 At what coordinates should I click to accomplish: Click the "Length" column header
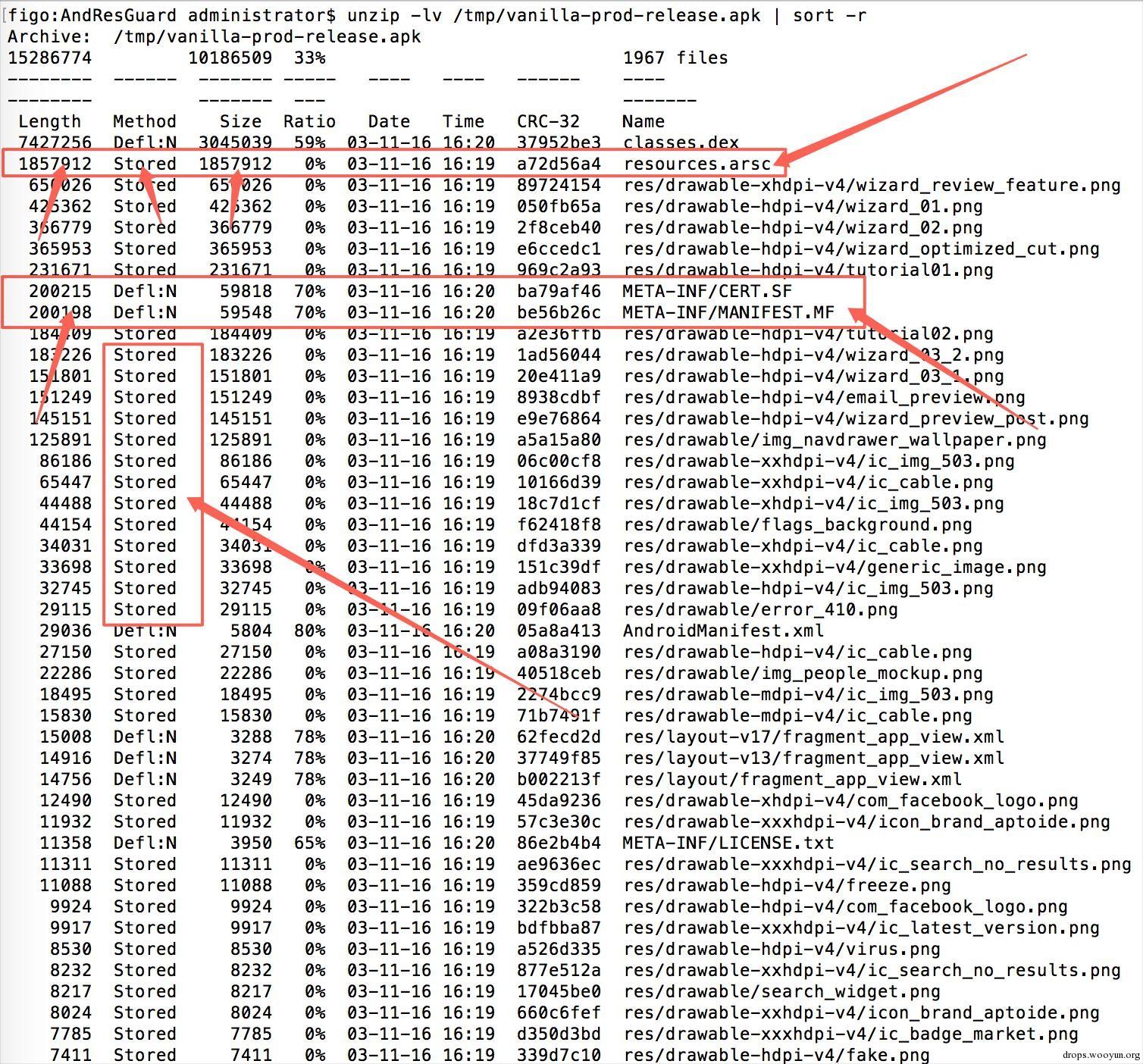[49, 121]
